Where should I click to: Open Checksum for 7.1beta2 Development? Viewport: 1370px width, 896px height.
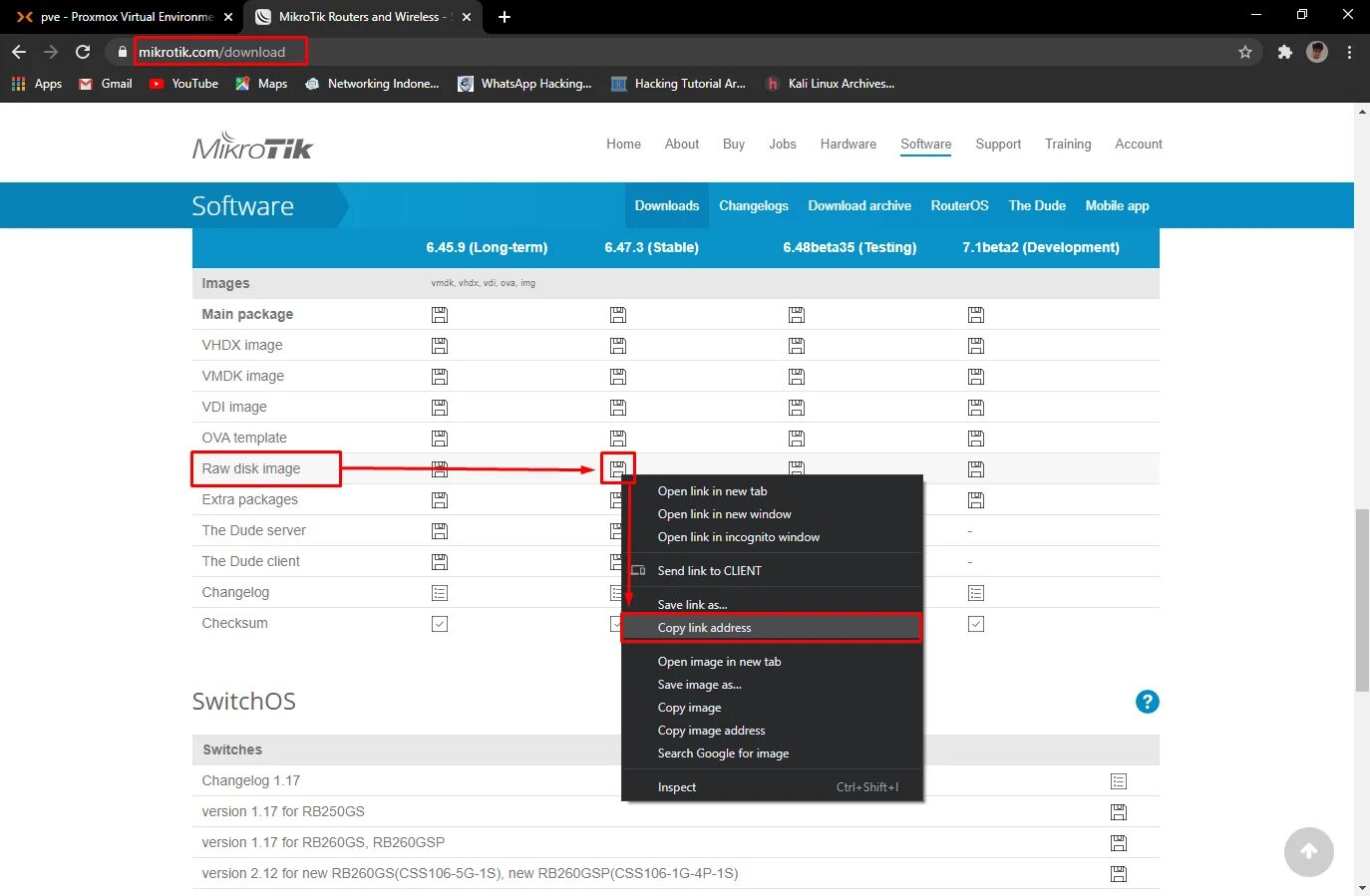(x=976, y=624)
